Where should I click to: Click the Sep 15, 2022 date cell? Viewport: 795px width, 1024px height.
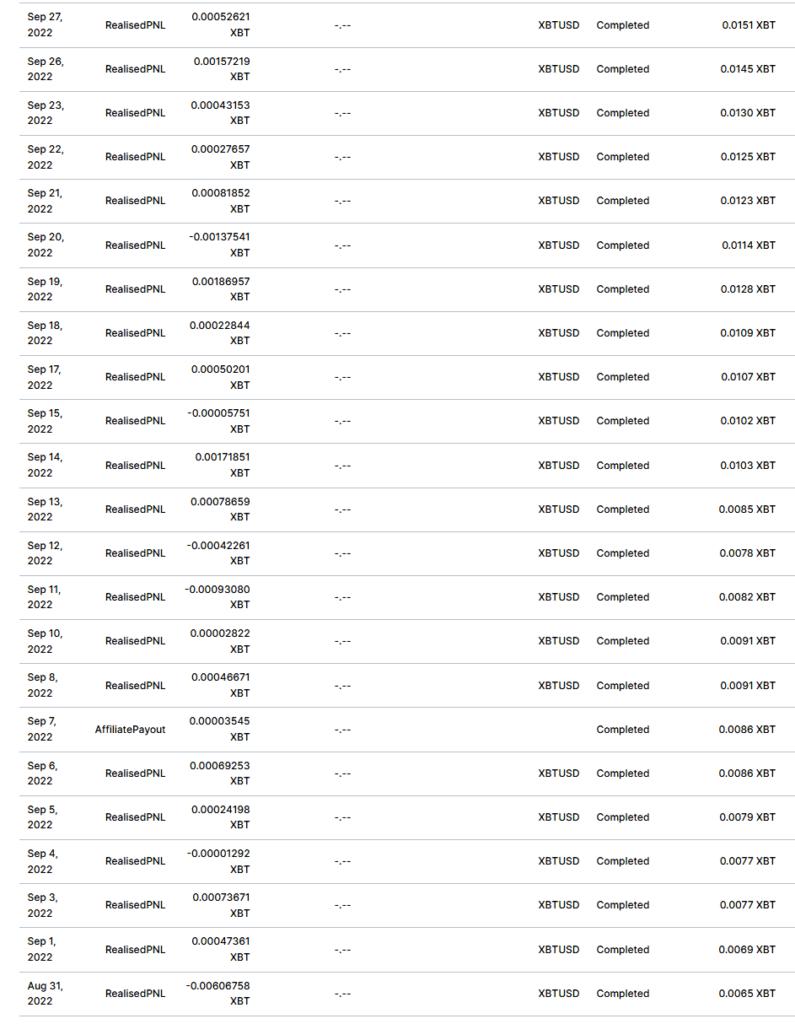click(45, 421)
